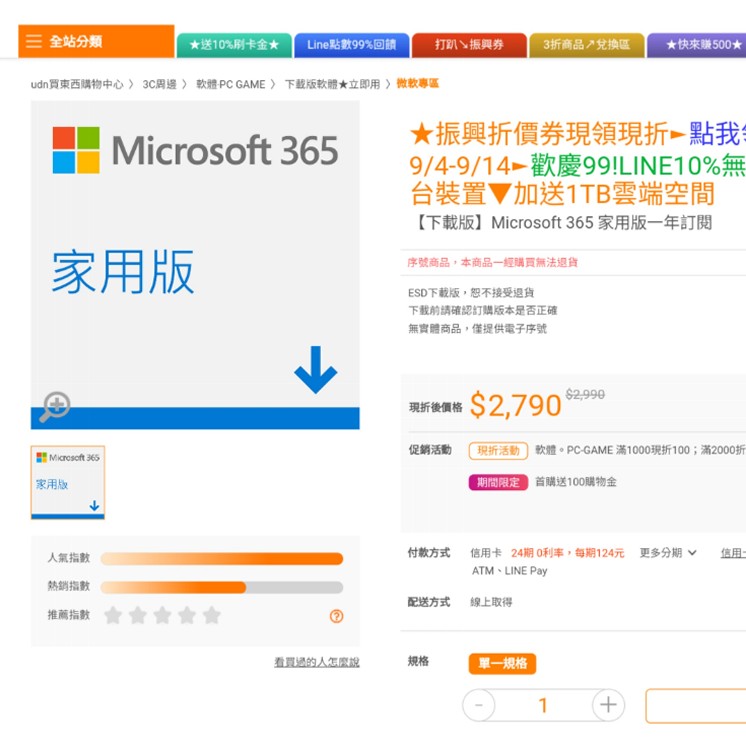Click the orange help question mark icon
Screen dimensions: 746x750
(336, 616)
